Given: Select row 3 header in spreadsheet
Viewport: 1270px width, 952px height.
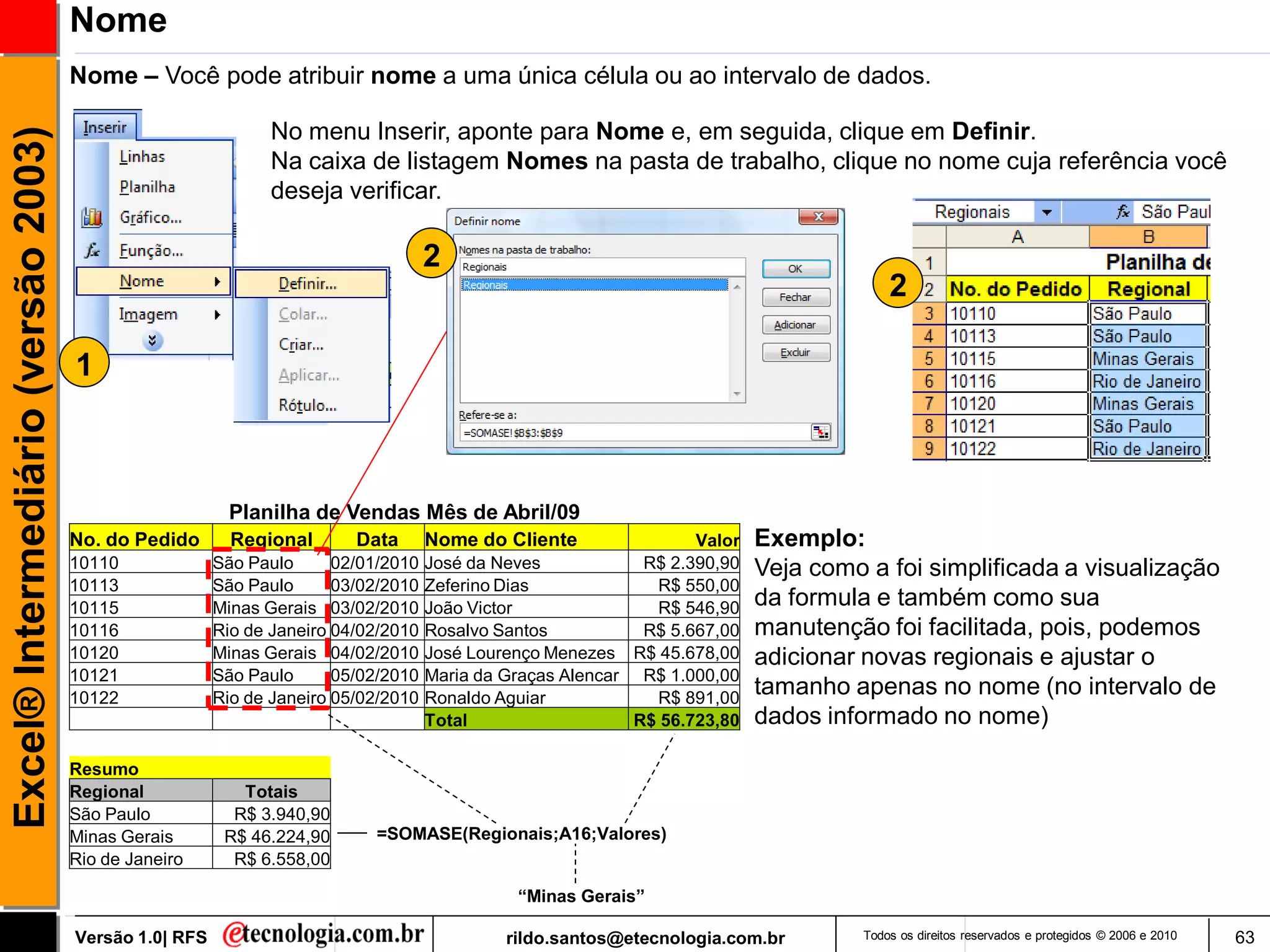Looking at the screenshot, I should (929, 314).
